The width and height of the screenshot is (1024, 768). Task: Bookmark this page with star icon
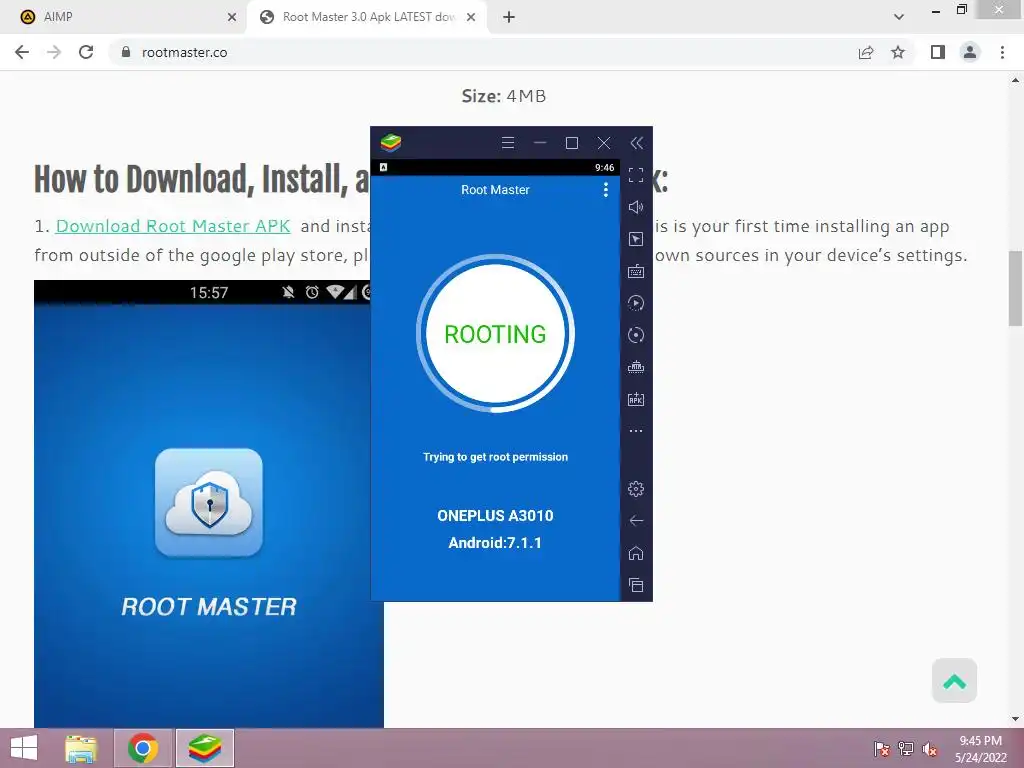pos(898,52)
